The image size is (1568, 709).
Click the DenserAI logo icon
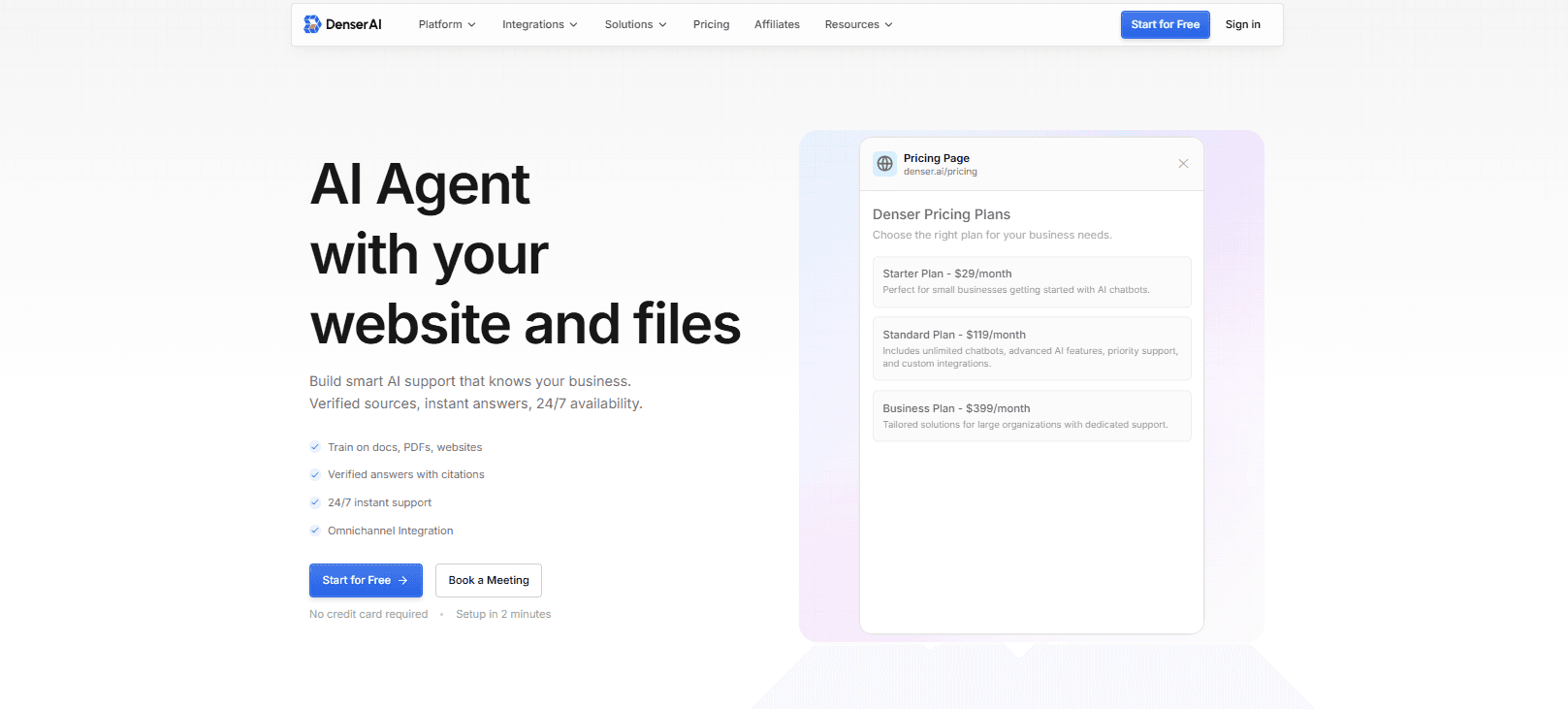coord(312,24)
